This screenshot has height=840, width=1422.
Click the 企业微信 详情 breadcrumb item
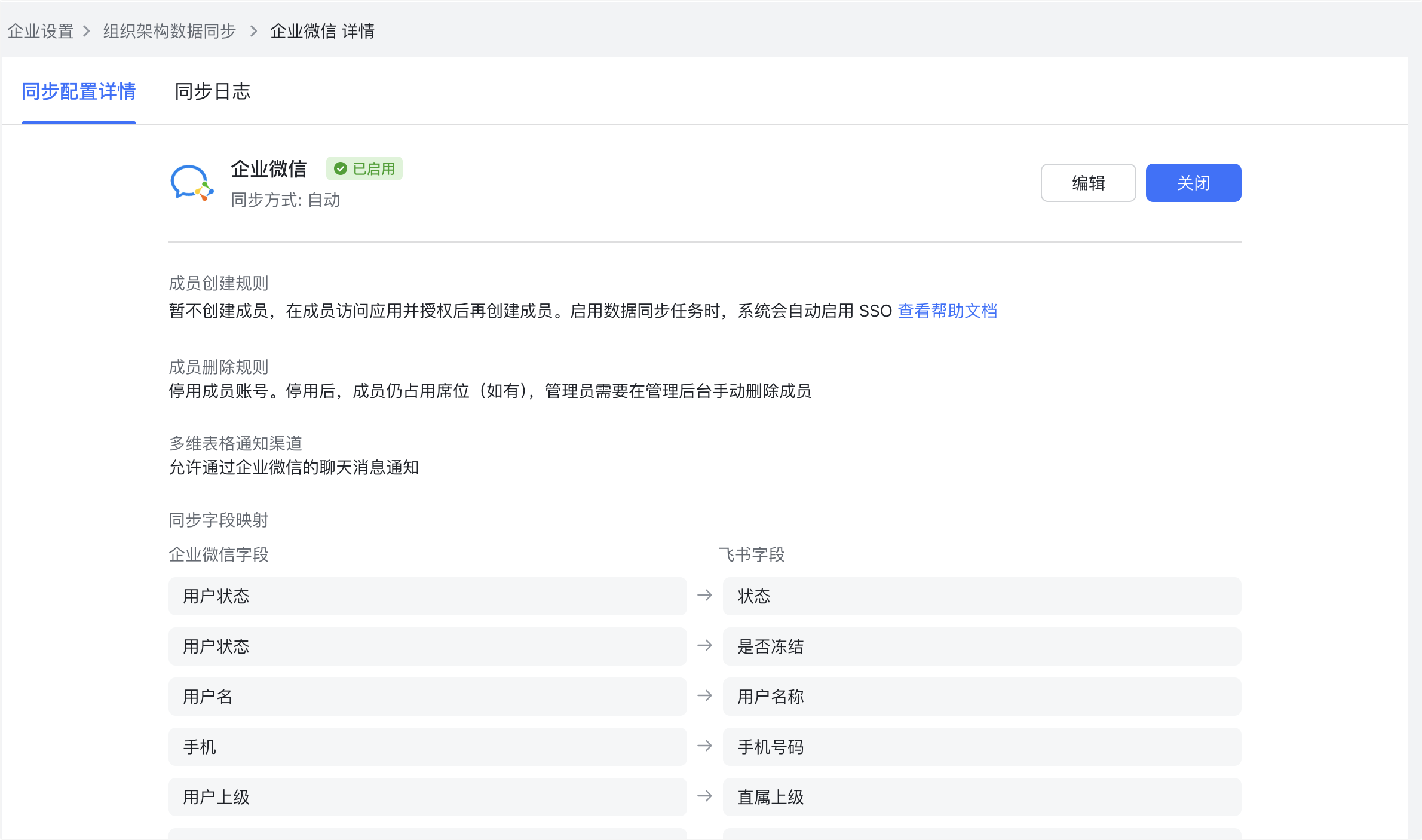click(x=323, y=31)
